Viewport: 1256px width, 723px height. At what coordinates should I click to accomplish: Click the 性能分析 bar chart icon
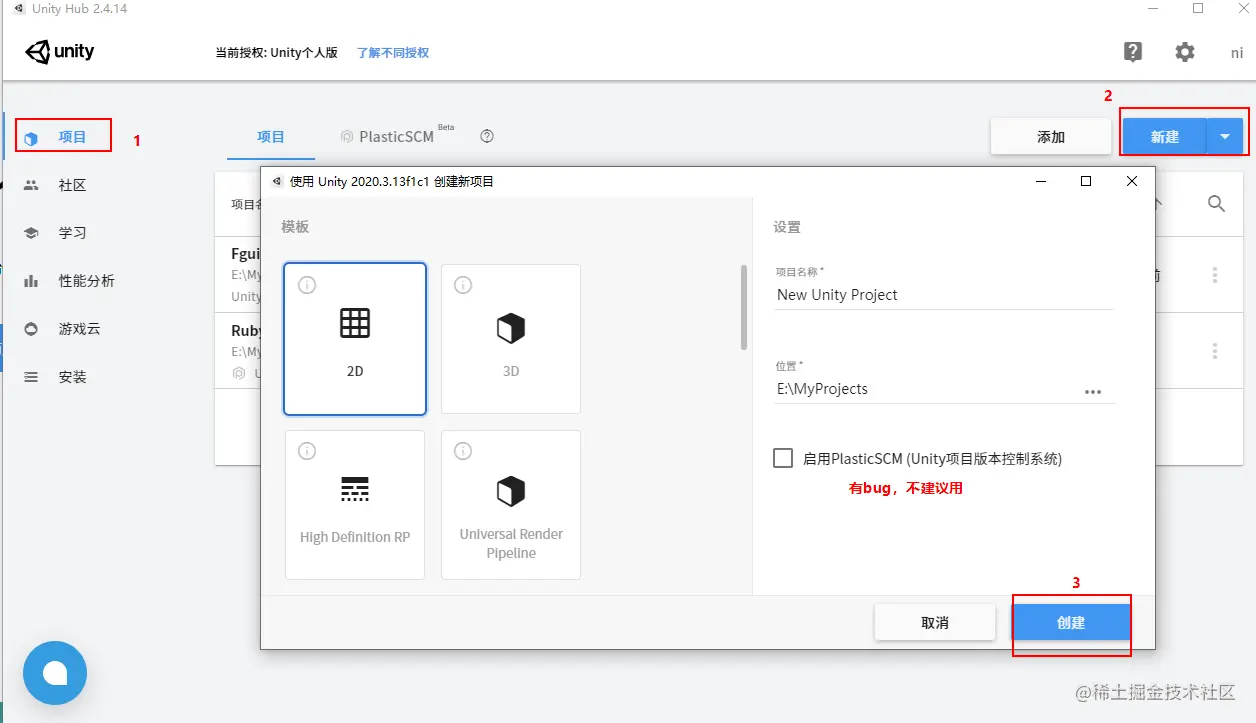coord(31,281)
